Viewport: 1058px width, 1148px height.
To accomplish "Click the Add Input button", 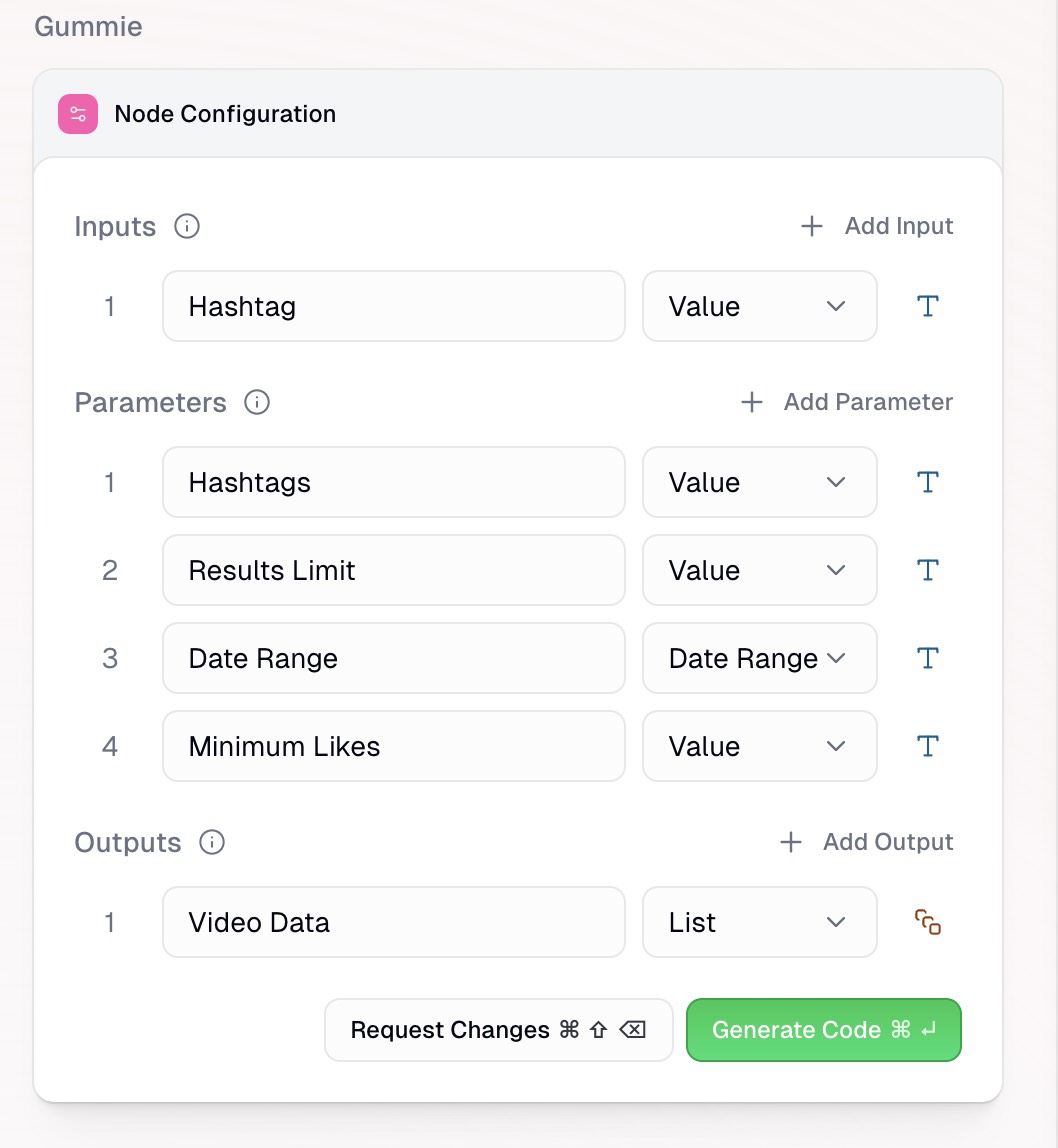I will (x=876, y=226).
